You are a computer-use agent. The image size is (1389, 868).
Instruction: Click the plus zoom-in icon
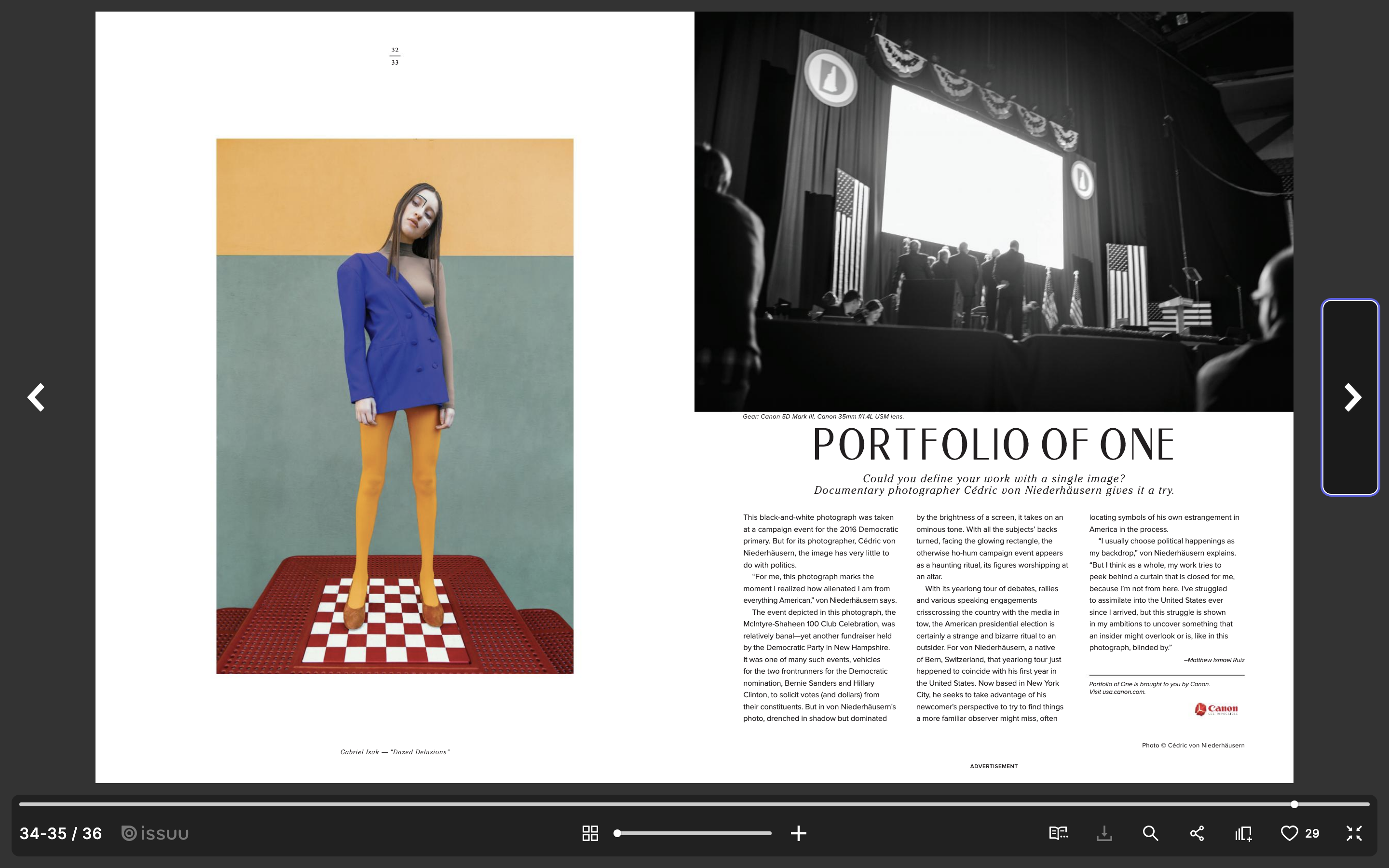coord(798,833)
